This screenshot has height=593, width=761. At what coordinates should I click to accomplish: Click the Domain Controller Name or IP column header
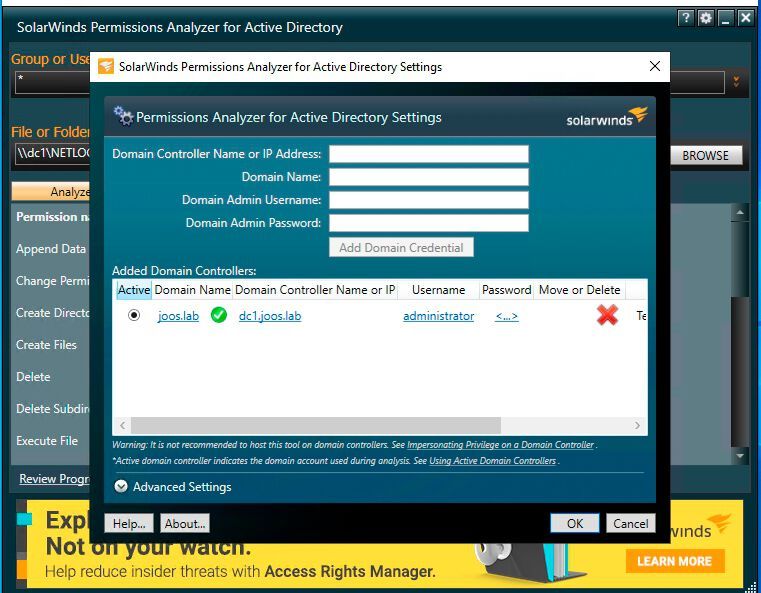click(x=315, y=290)
